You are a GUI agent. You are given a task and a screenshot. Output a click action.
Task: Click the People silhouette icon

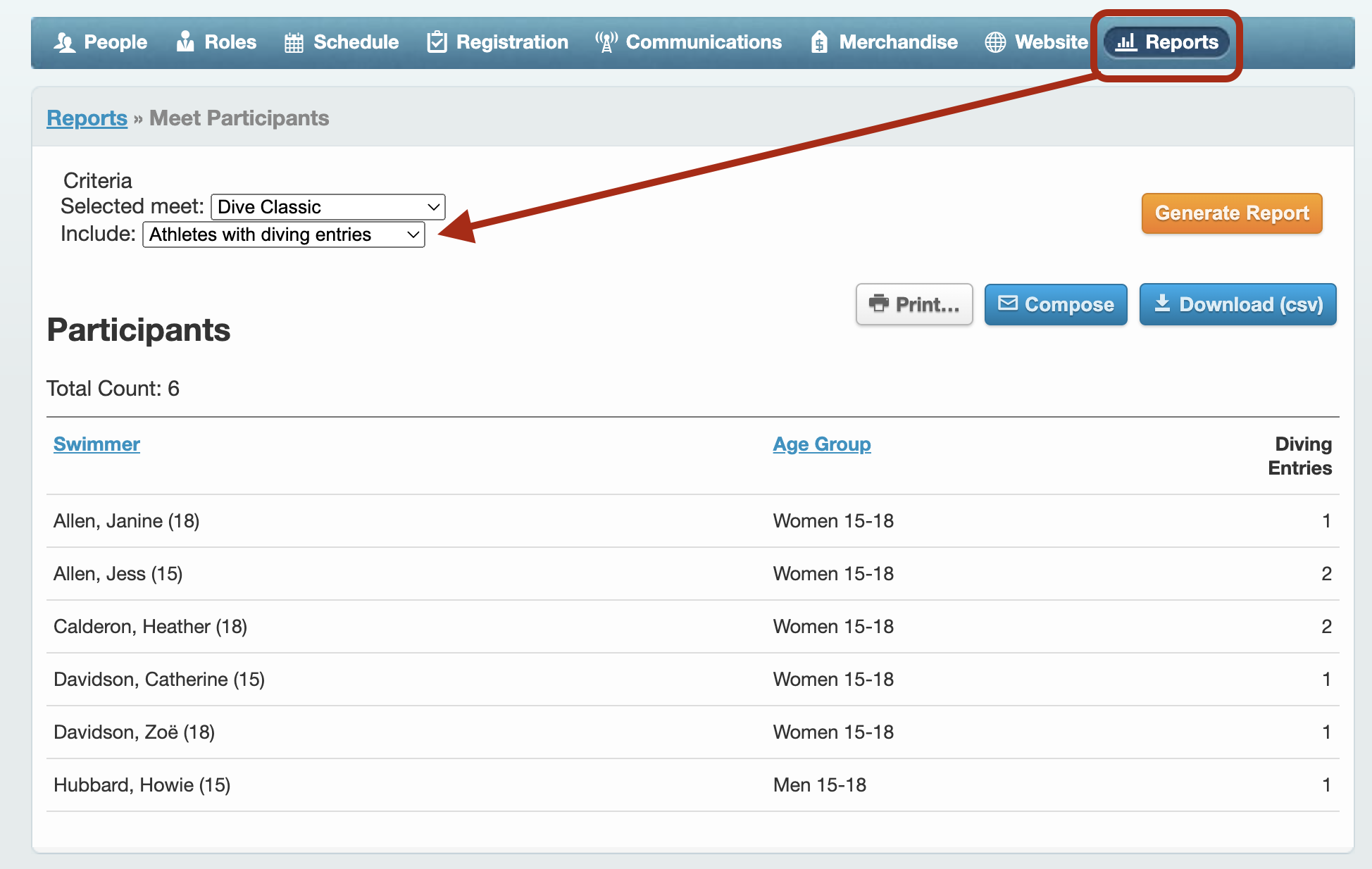point(64,42)
